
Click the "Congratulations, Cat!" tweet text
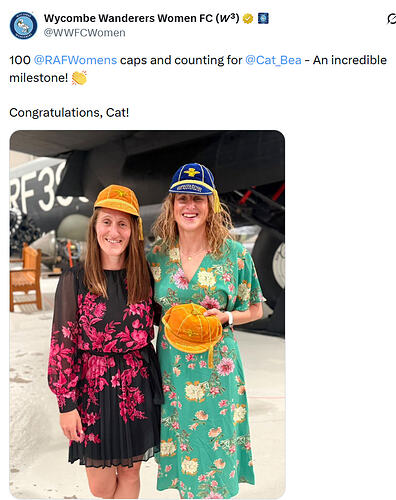69,113
